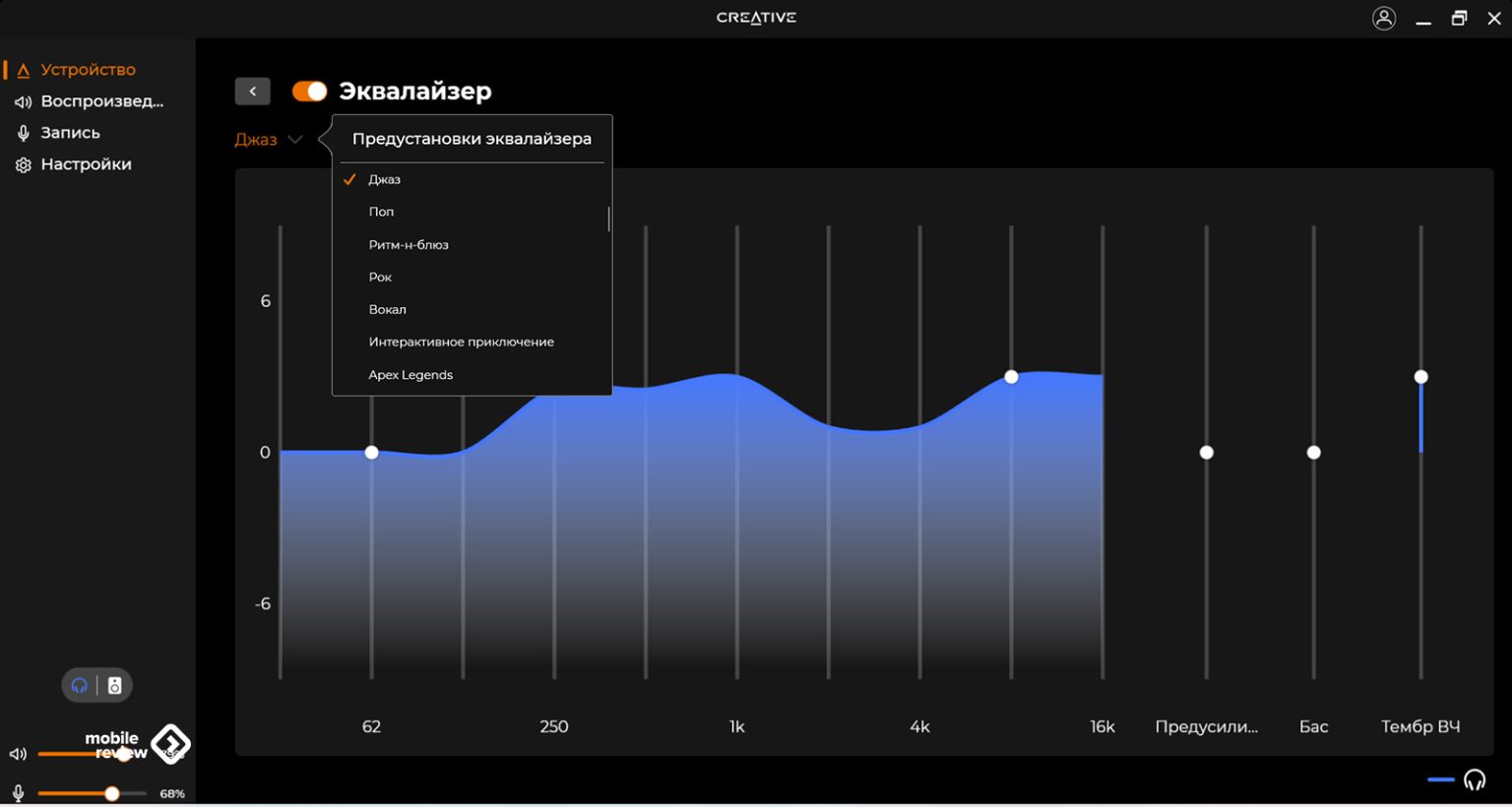Mute playback via the speaker volume icon
Viewport: 1512px width, 807px height.
[18, 754]
